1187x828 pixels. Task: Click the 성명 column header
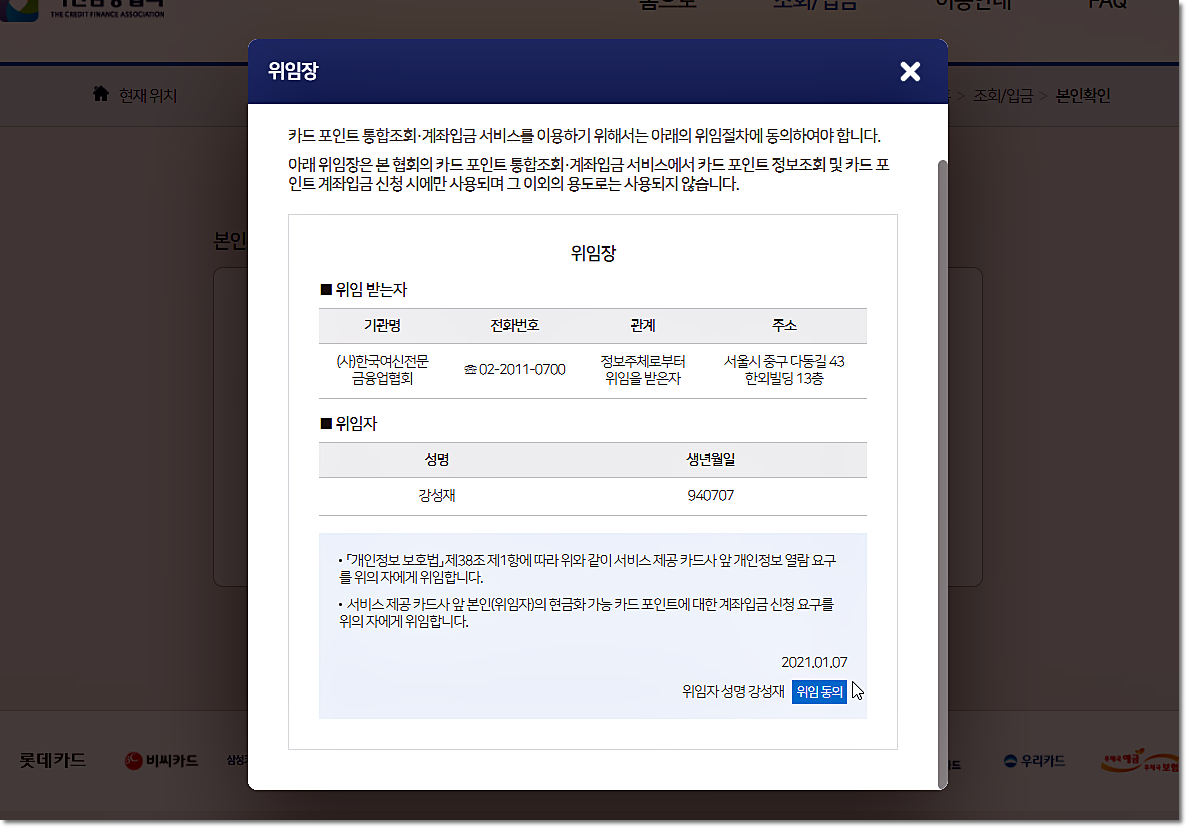437,459
